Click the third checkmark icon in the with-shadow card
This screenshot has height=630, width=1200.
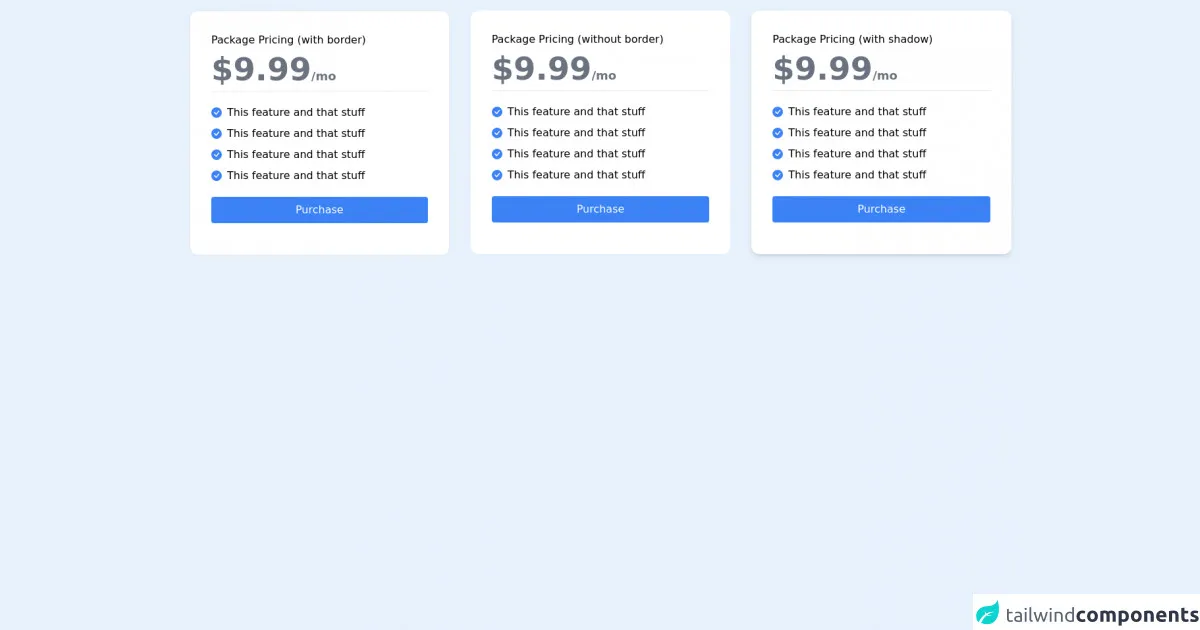pyautogui.click(x=778, y=154)
